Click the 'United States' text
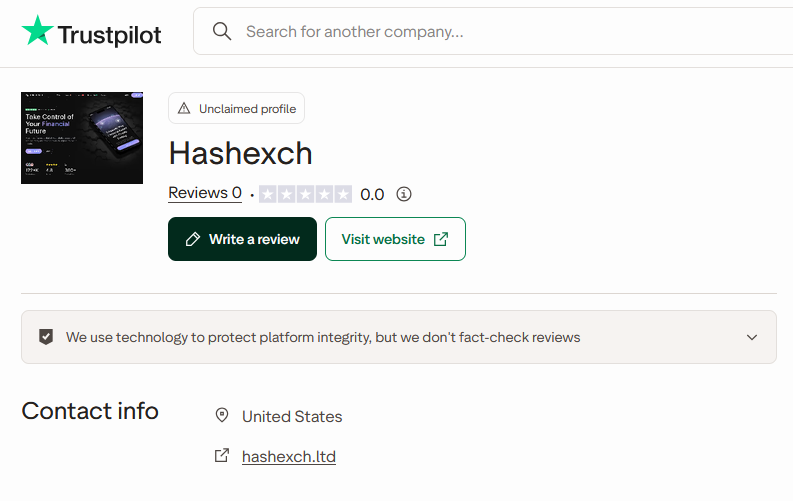The height and width of the screenshot is (501, 793). tap(292, 417)
